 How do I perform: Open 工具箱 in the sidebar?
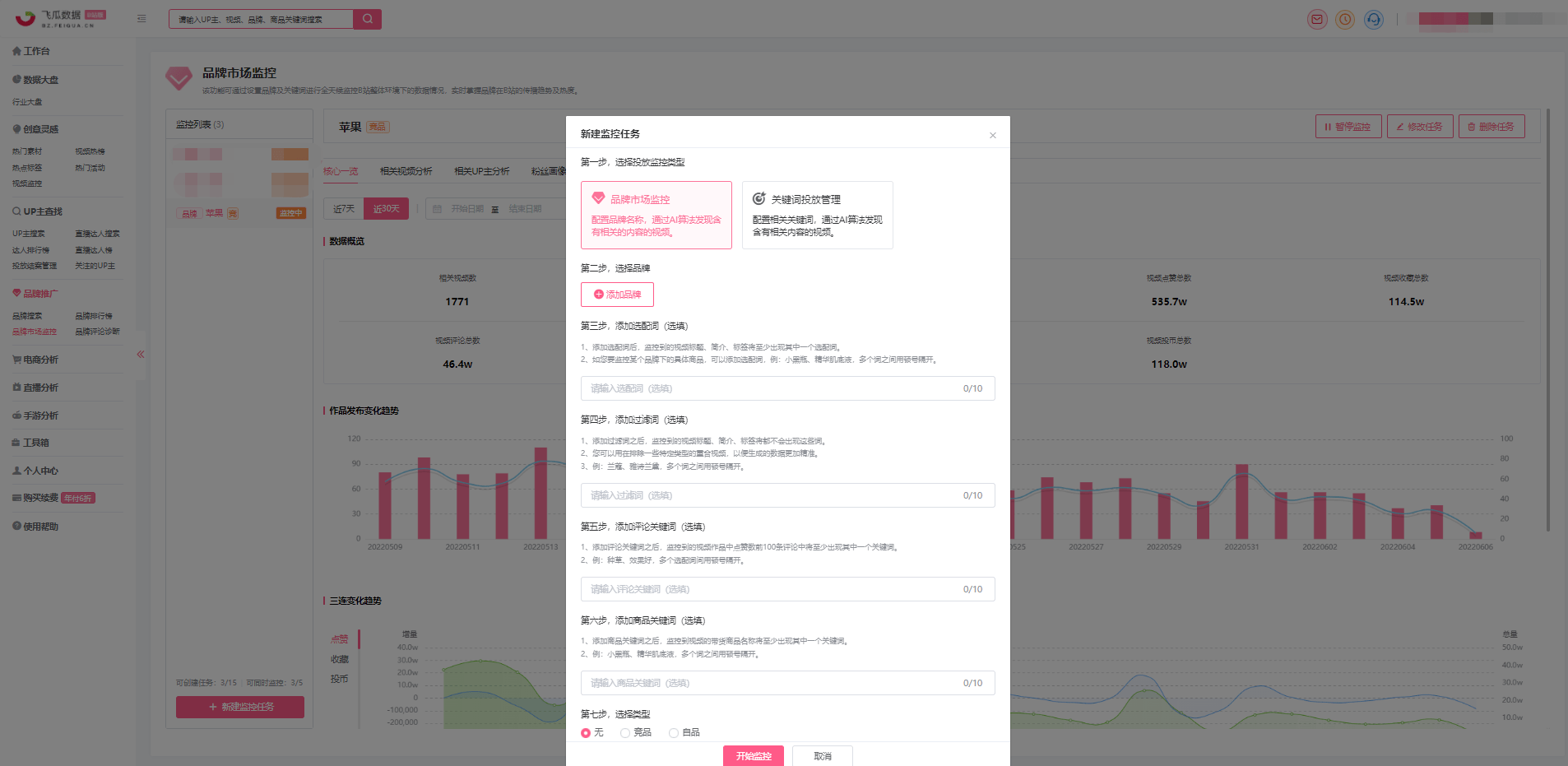click(x=31, y=443)
